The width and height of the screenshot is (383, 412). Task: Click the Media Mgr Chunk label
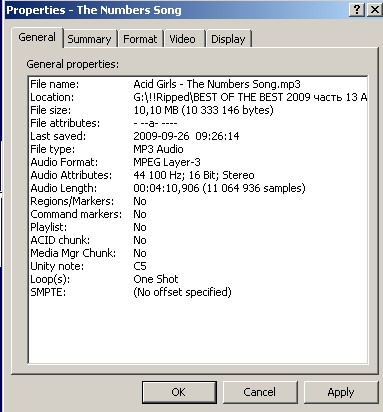(x=73, y=253)
